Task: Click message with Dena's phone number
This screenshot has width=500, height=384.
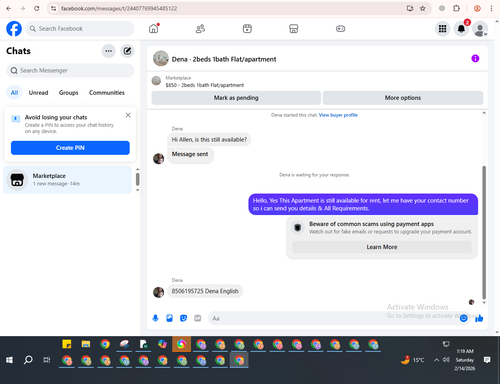Action: click(205, 291)
